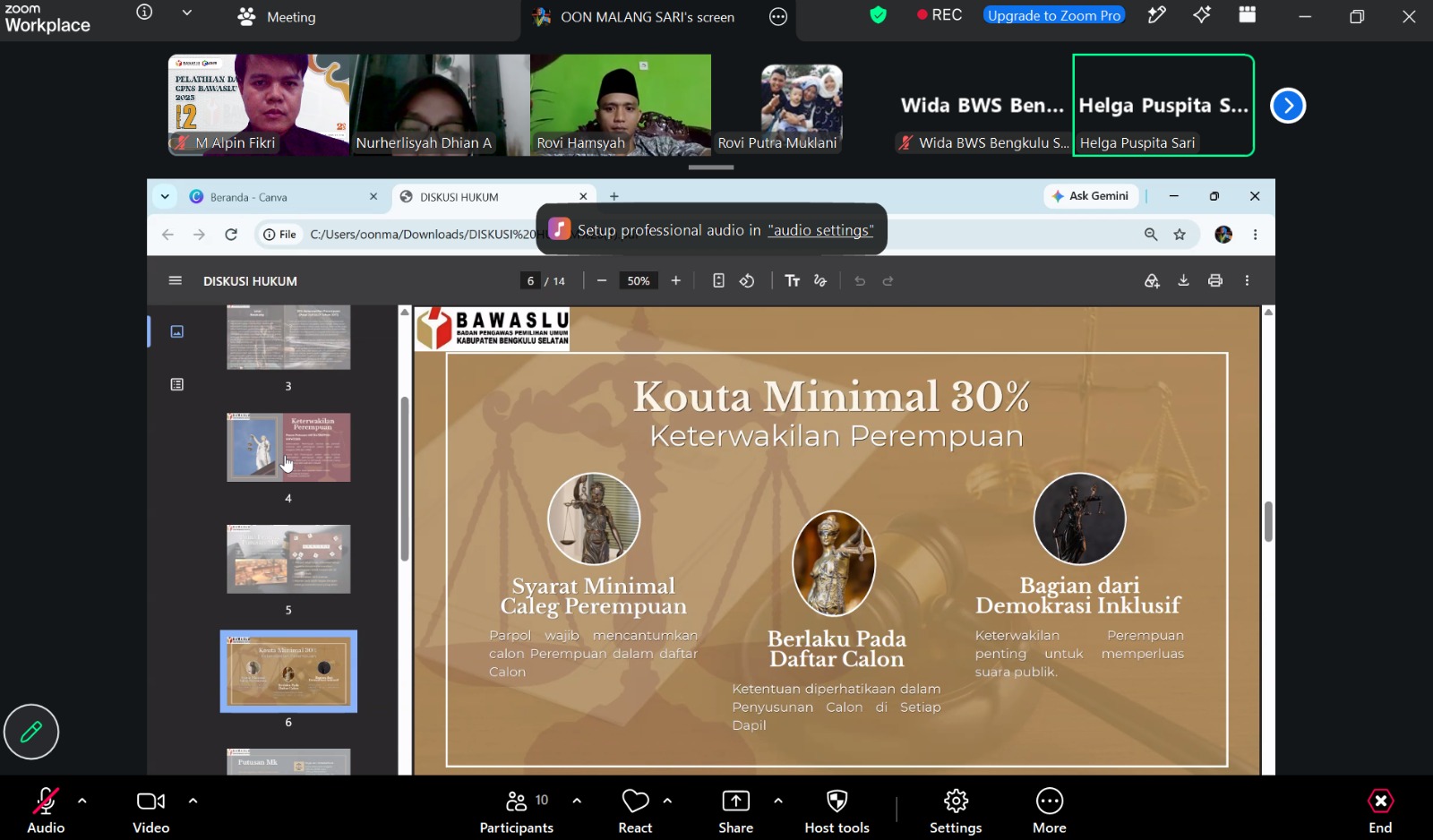Expand the reactions options caret
The image size is (1433, 840).
click(667, 801)
